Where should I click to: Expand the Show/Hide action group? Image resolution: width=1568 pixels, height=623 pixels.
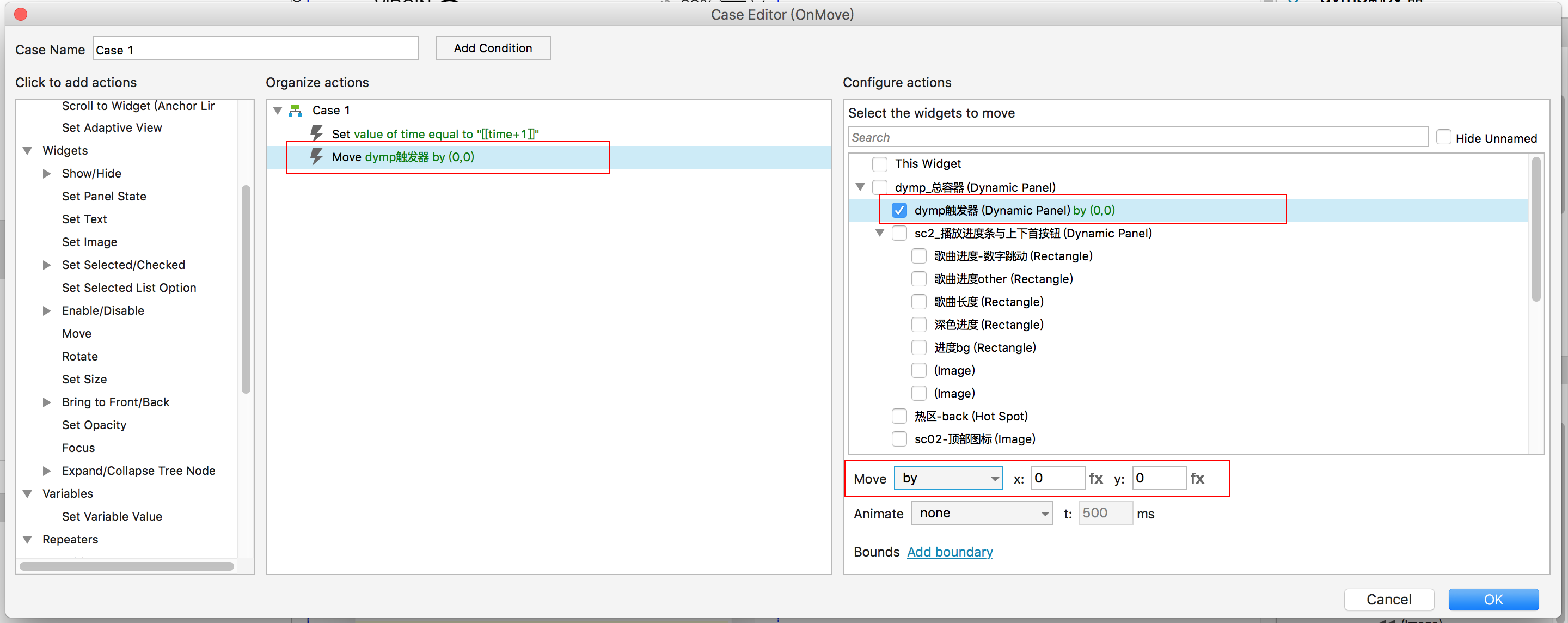pyautogui.click(x=47, y=174)
